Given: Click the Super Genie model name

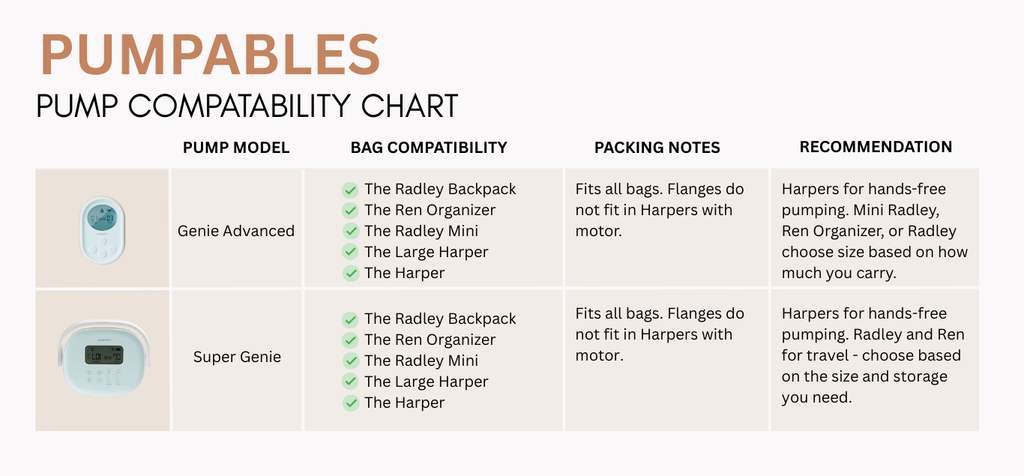Looking at the screenshot, I should pos(237,357).
